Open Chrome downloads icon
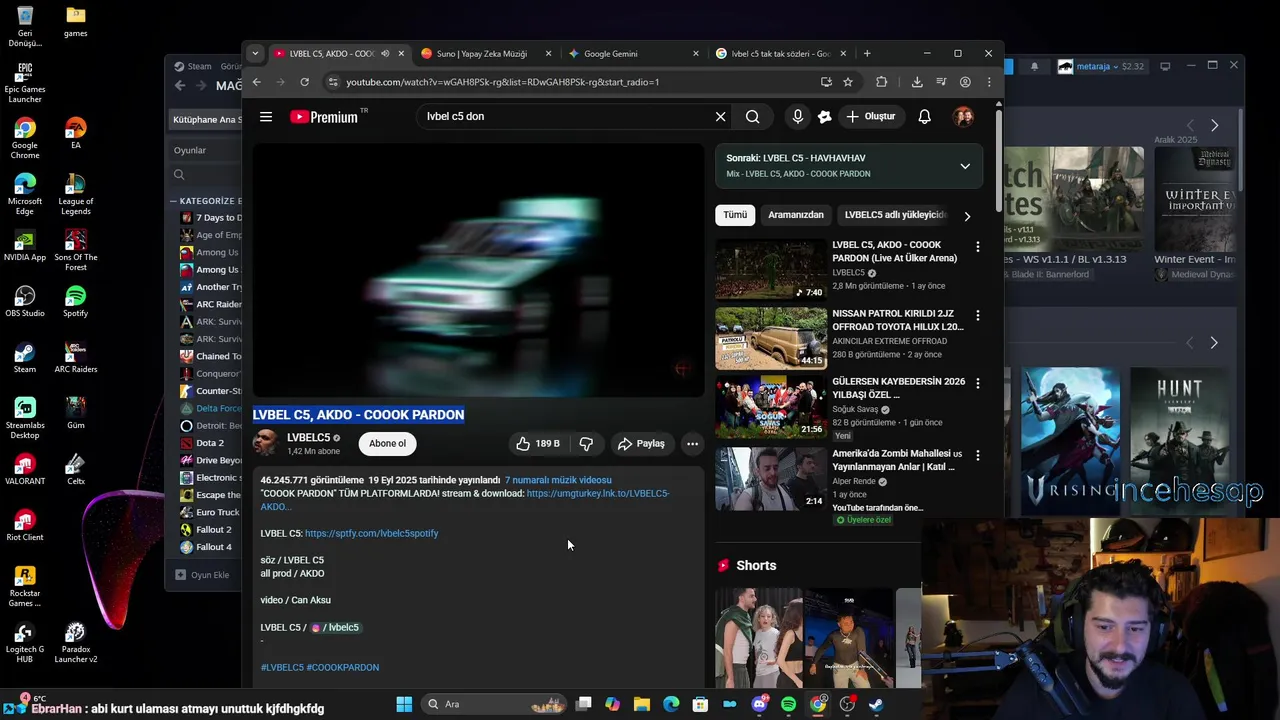The width and height of the screenshot is (1280, 720). (917, 82)
